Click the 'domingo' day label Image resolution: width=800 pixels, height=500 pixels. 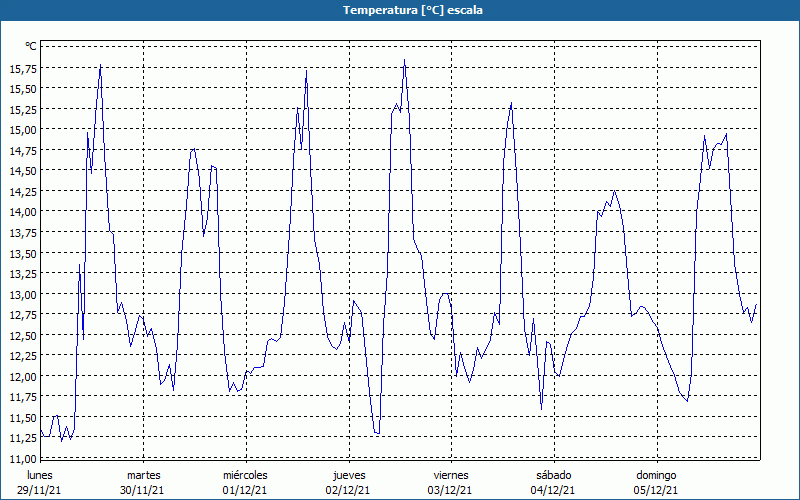pyautogui.click(x=656, y=476)
